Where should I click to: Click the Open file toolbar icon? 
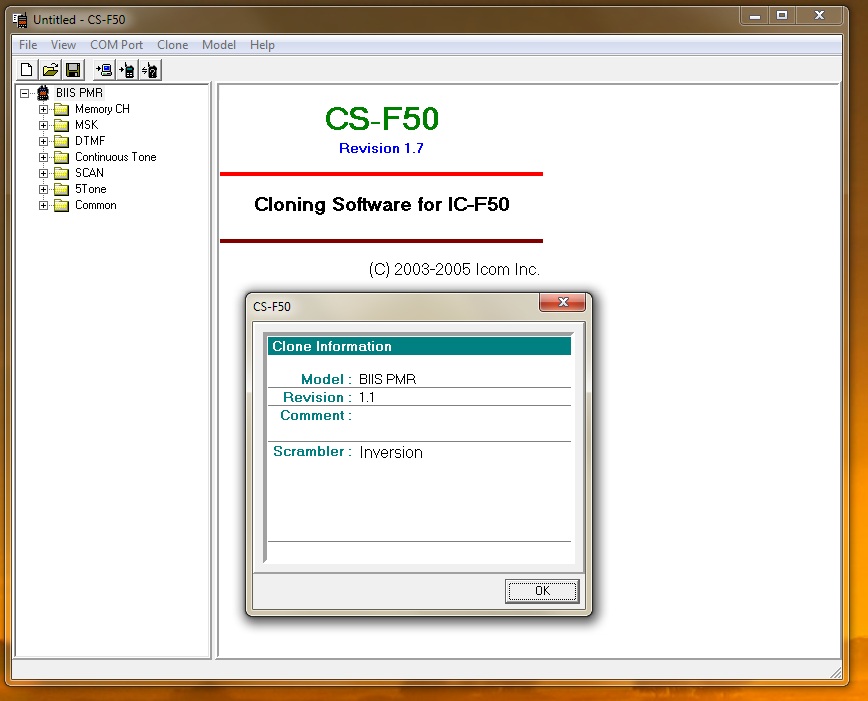click(x=50, y=70)
